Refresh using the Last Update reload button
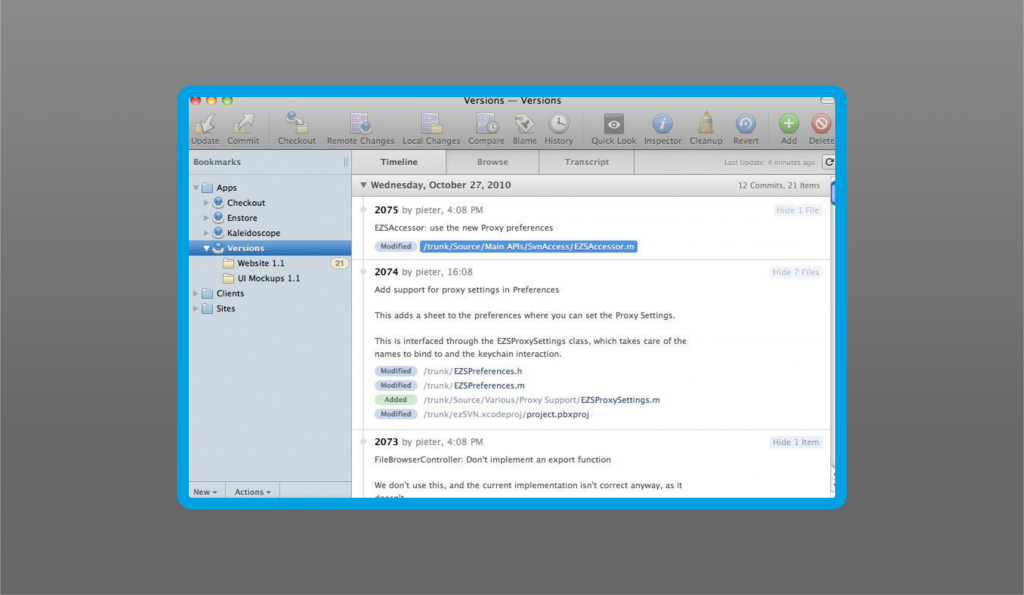Screen dimensions: 1024x595 coord(829,162)
